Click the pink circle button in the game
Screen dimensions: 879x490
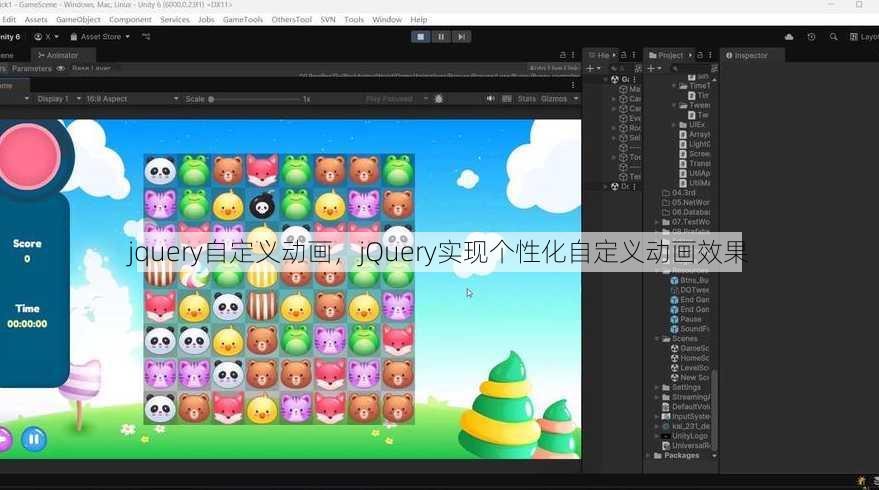coord(29,156)
